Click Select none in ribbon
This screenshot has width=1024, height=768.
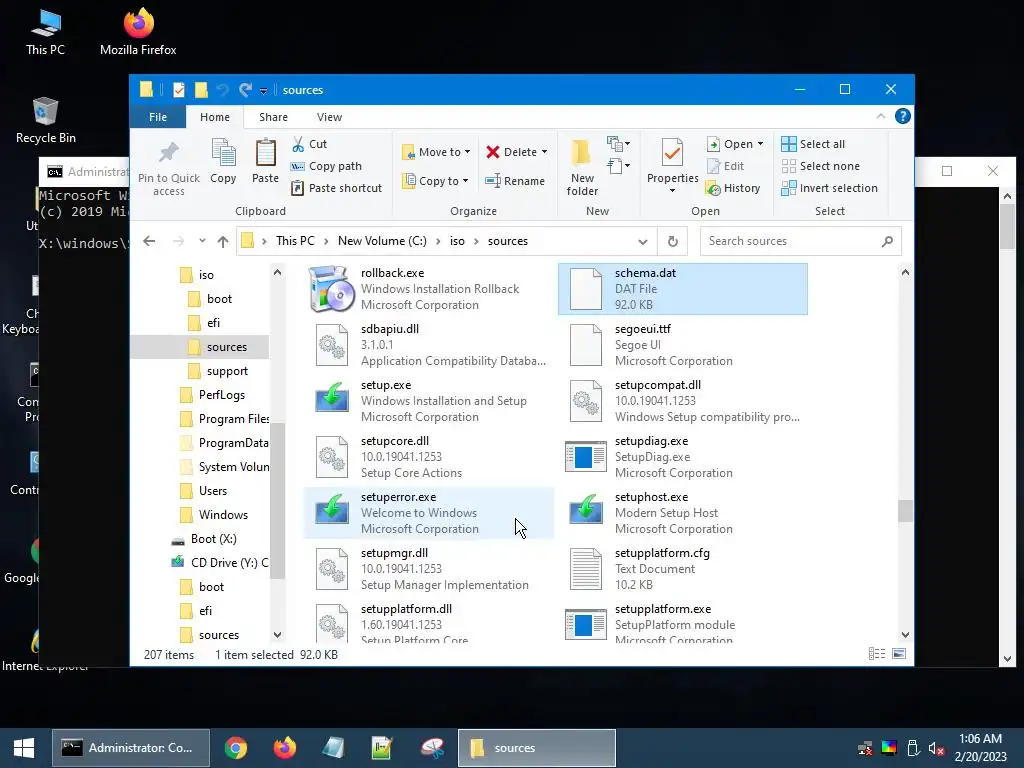pyautogui.click(x=821, y=167)
